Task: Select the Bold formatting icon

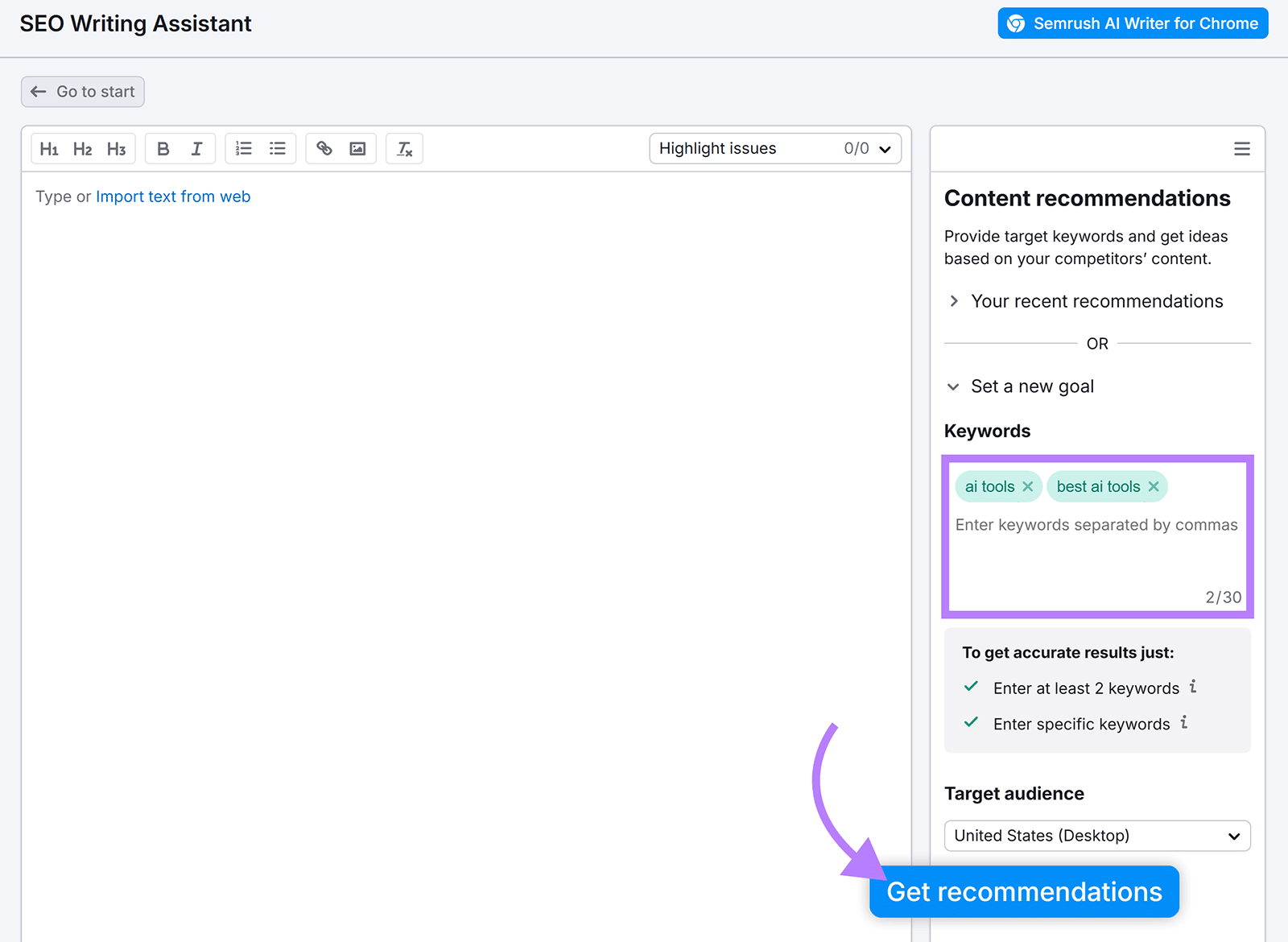Action: pyautogui.click(x=163, y=148)
